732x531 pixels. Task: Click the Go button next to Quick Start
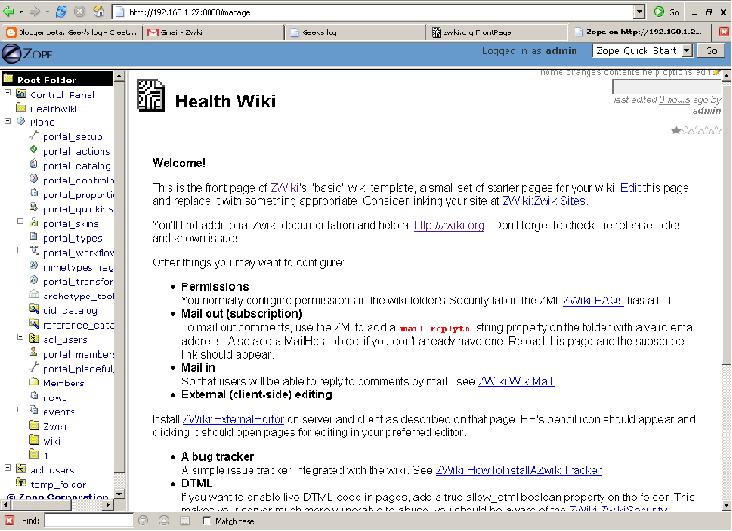(711, 50)
